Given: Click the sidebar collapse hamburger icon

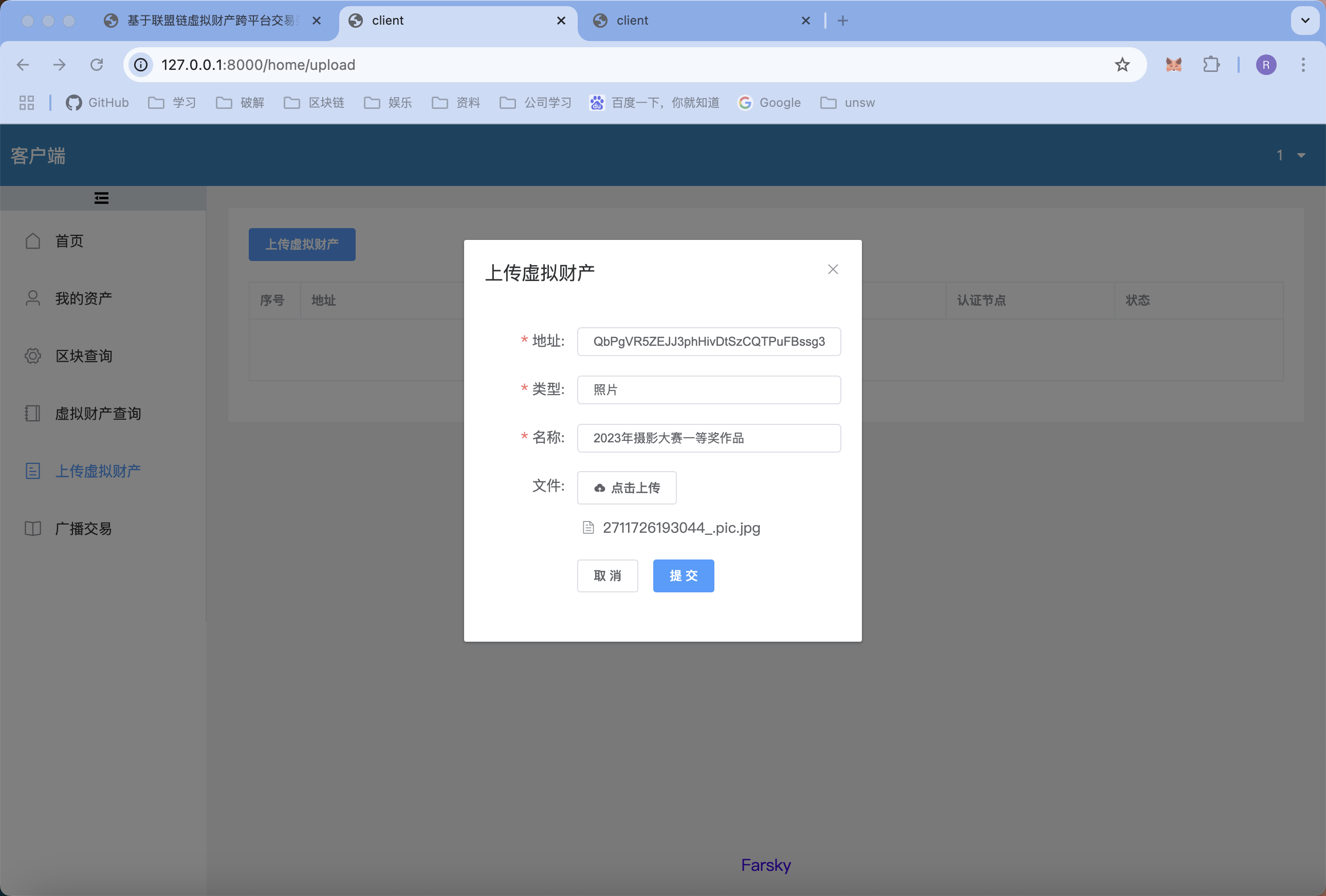Looking at the screenshot, I should 102,198.
